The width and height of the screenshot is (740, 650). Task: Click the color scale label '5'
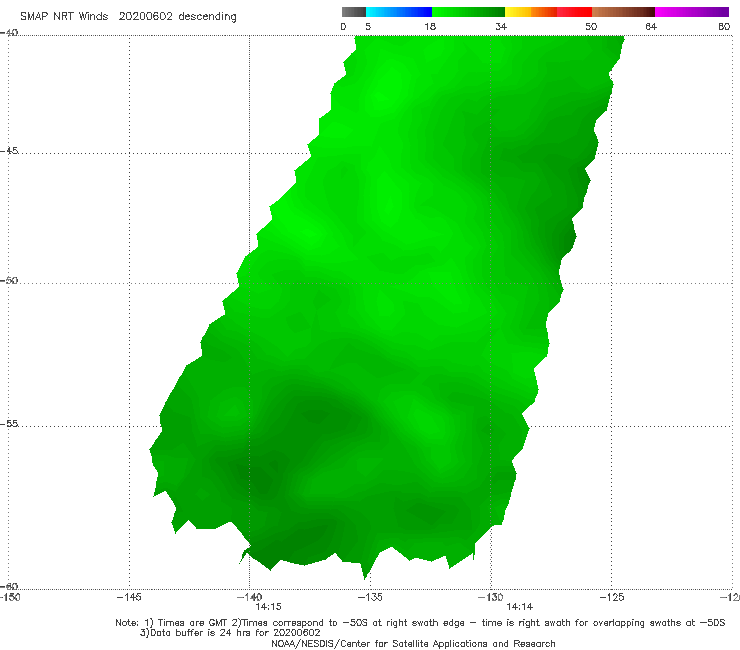point(368,27)
